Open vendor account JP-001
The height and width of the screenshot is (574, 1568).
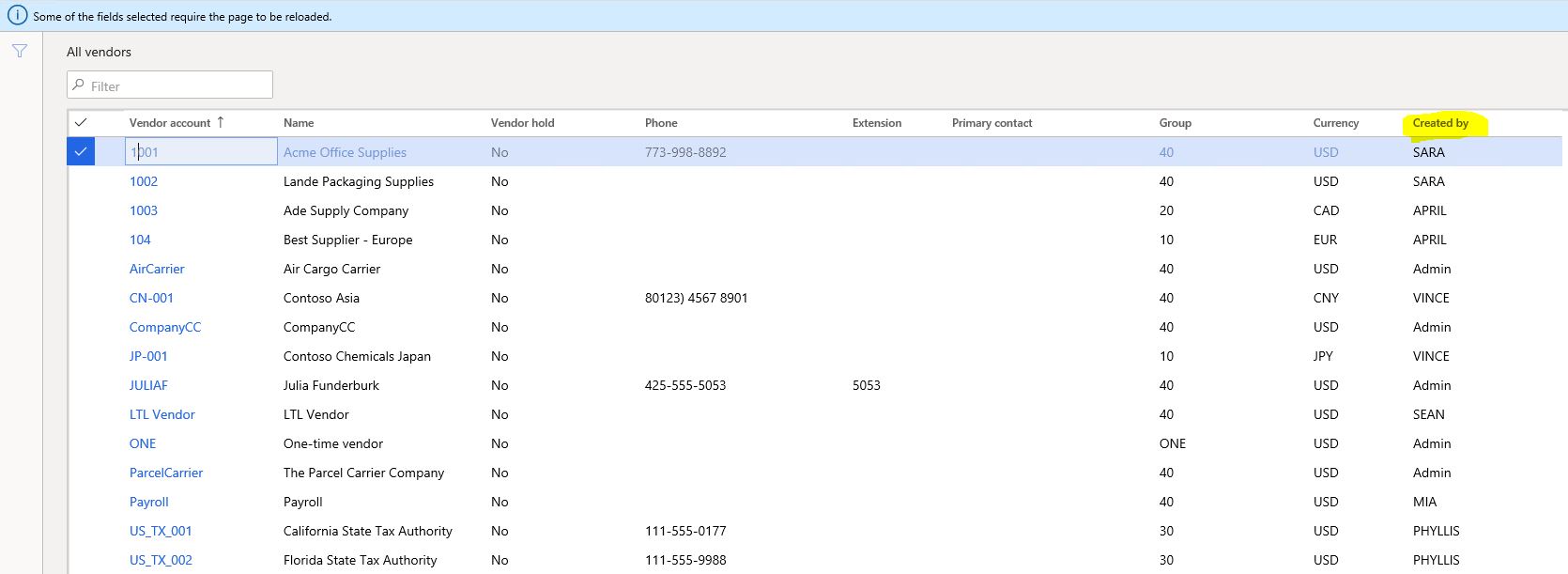148,356
